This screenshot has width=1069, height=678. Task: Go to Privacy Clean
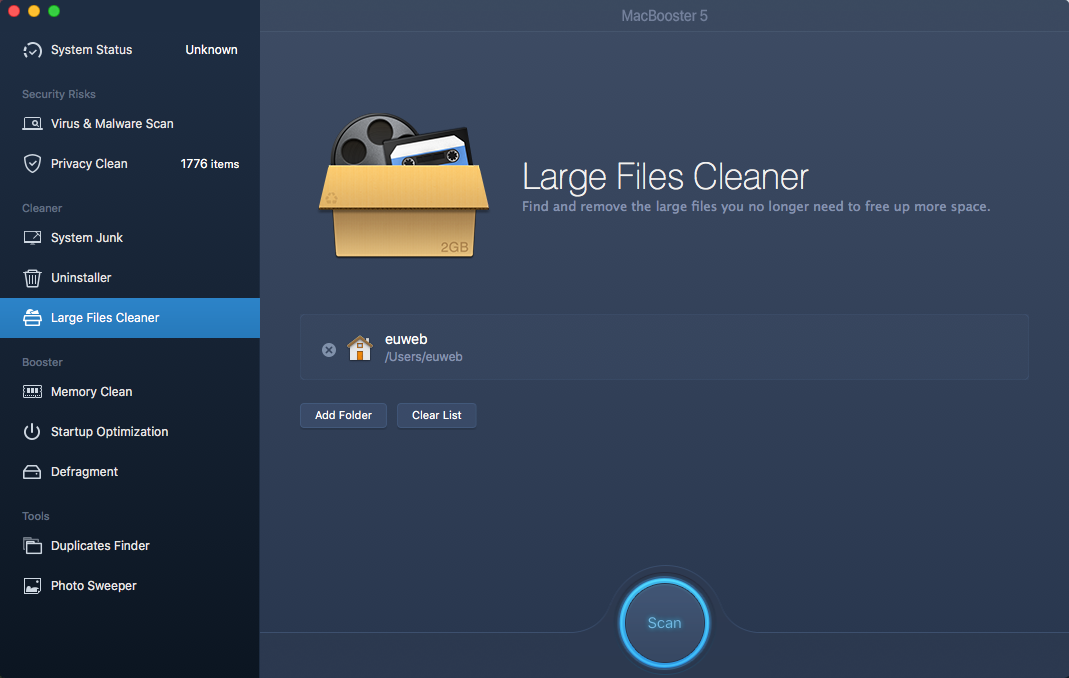pyautogui.click(x=130, y=164)
